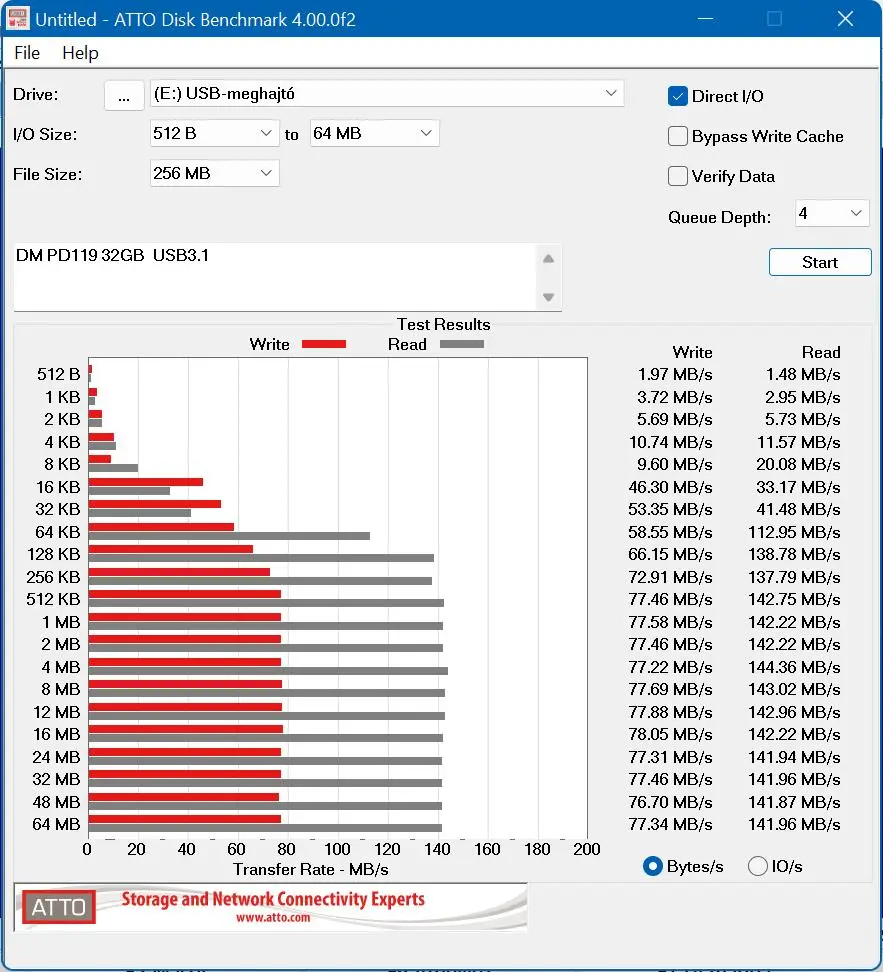Uncheck the Direct I/O checkbox
Viewport: 883px width, 972px height.
click(678, 96)
